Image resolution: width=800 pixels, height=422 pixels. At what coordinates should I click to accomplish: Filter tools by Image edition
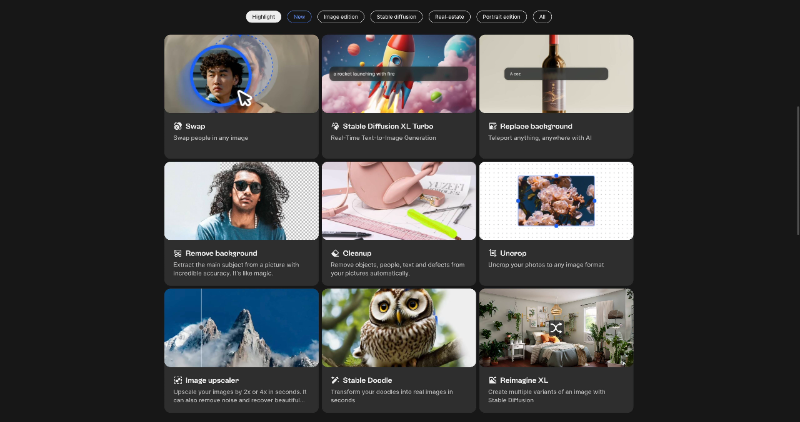[x=341, y=17]
